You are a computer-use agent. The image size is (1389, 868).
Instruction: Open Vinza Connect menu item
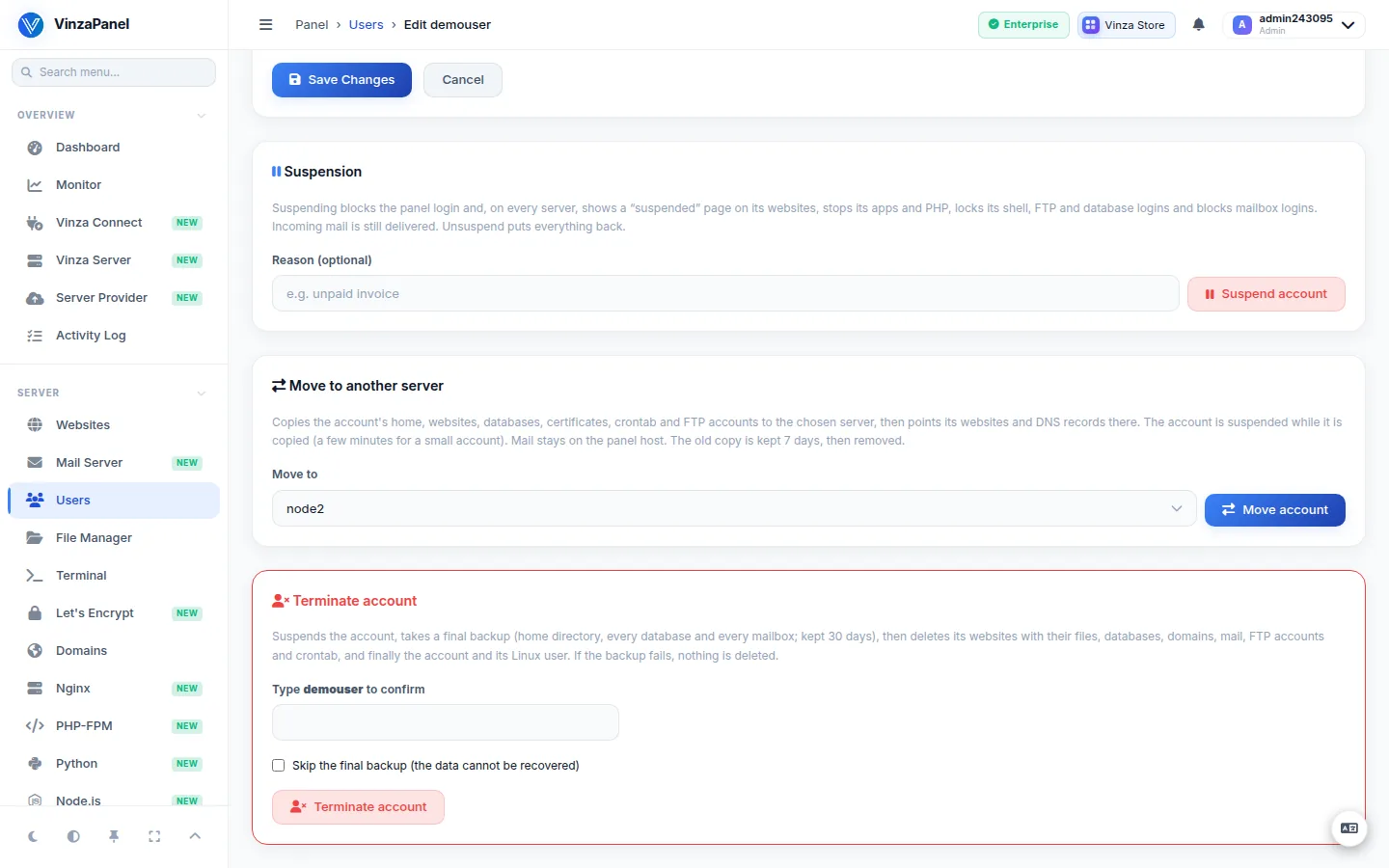tap(114, 223)
